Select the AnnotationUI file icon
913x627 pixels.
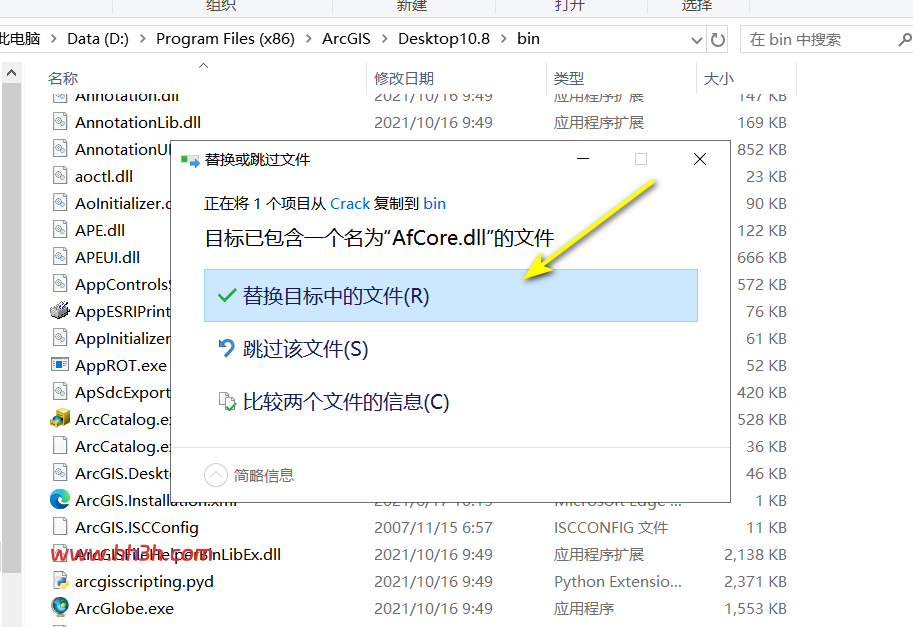[60, 149]
